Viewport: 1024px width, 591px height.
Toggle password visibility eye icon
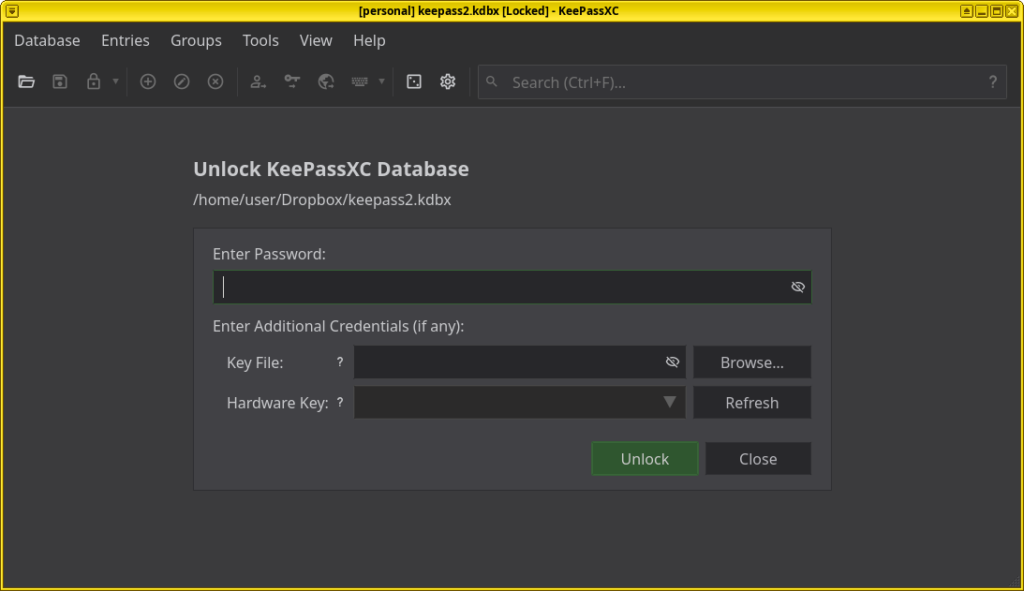click(797, 287)
